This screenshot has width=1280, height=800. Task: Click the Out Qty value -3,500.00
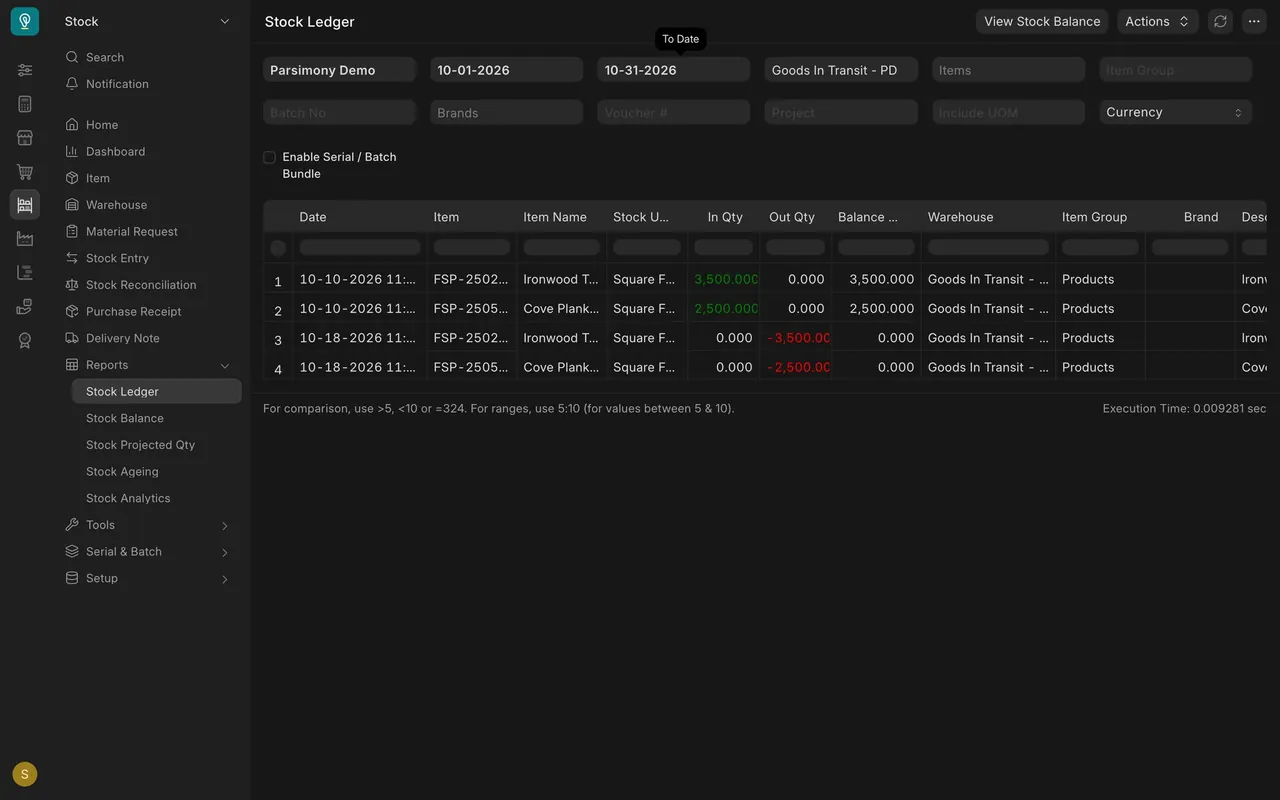click(x=798, y=338)
